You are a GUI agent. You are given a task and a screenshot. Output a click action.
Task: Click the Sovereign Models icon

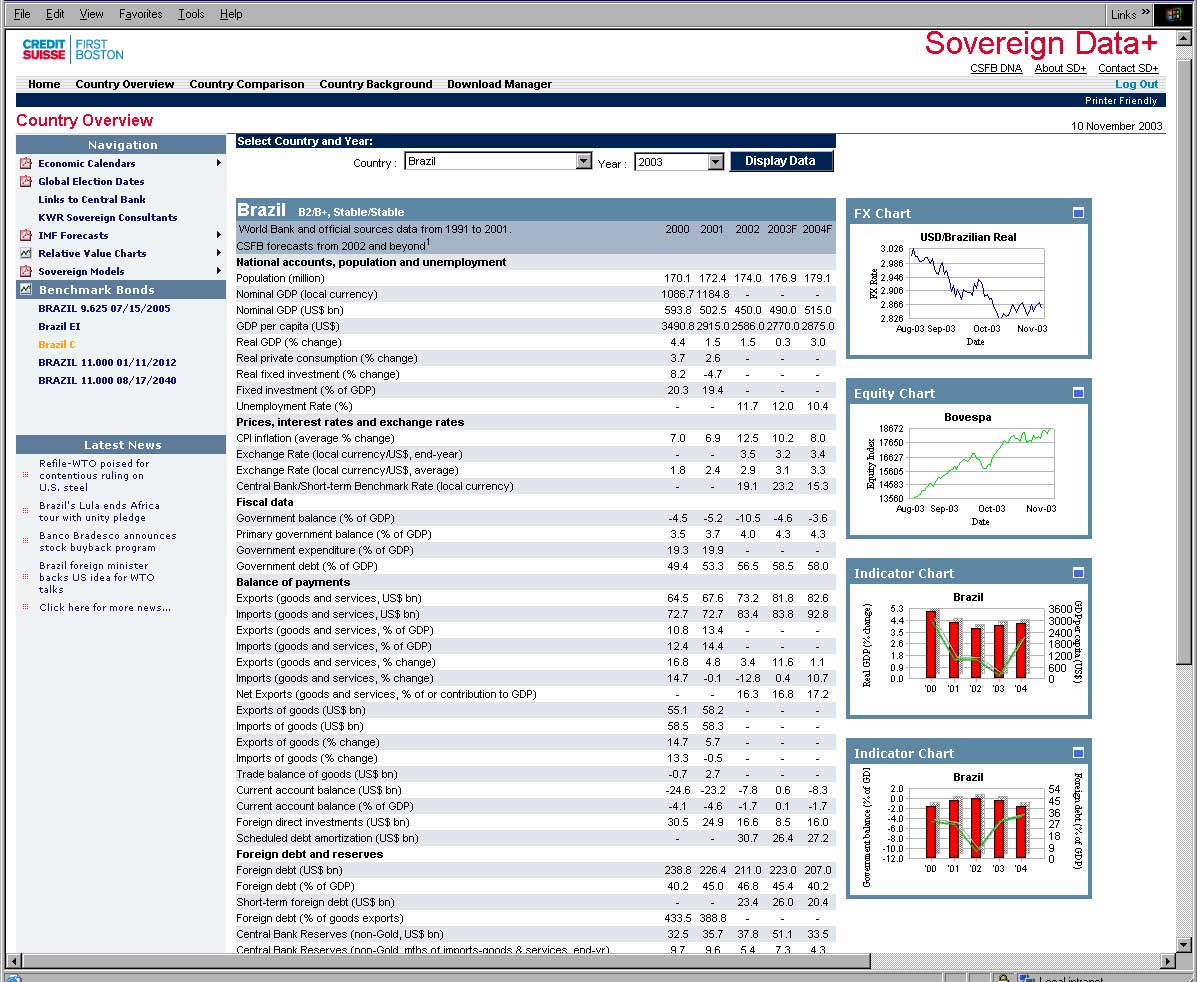click(x=26, y=271)
